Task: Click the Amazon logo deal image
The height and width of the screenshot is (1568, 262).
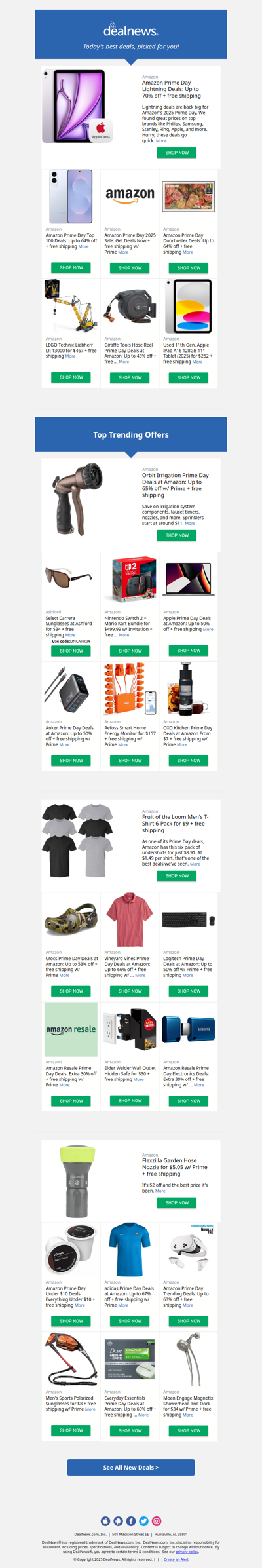Action: click(x=130, y=195)
